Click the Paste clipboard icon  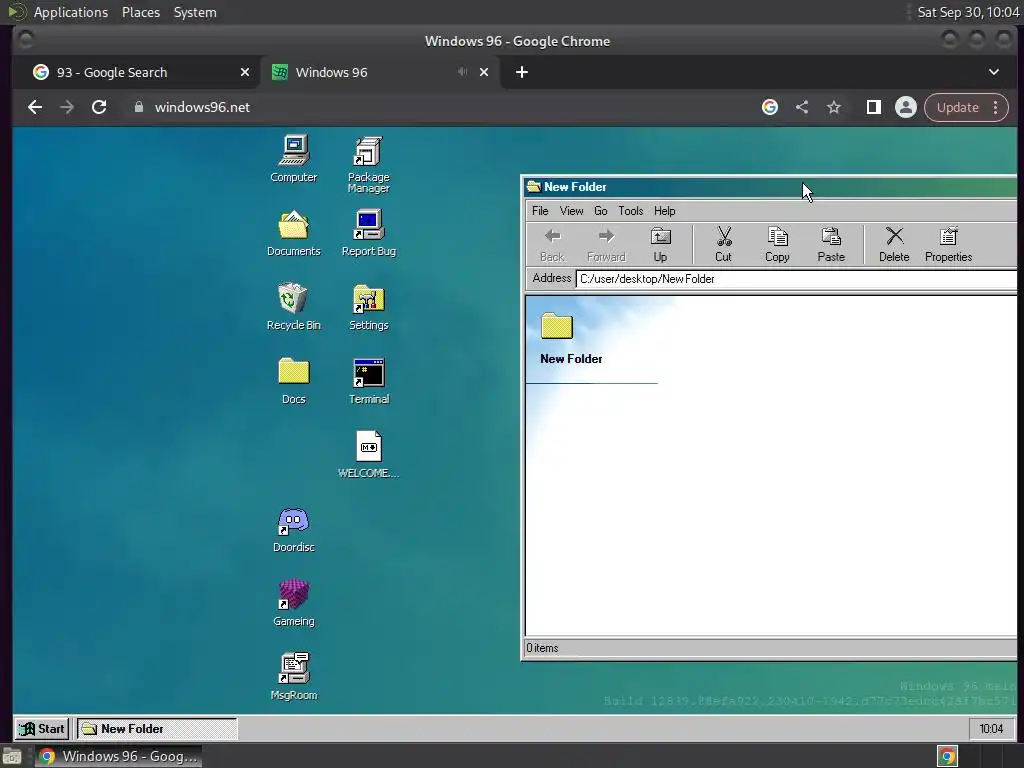click(x=831, y=244)
